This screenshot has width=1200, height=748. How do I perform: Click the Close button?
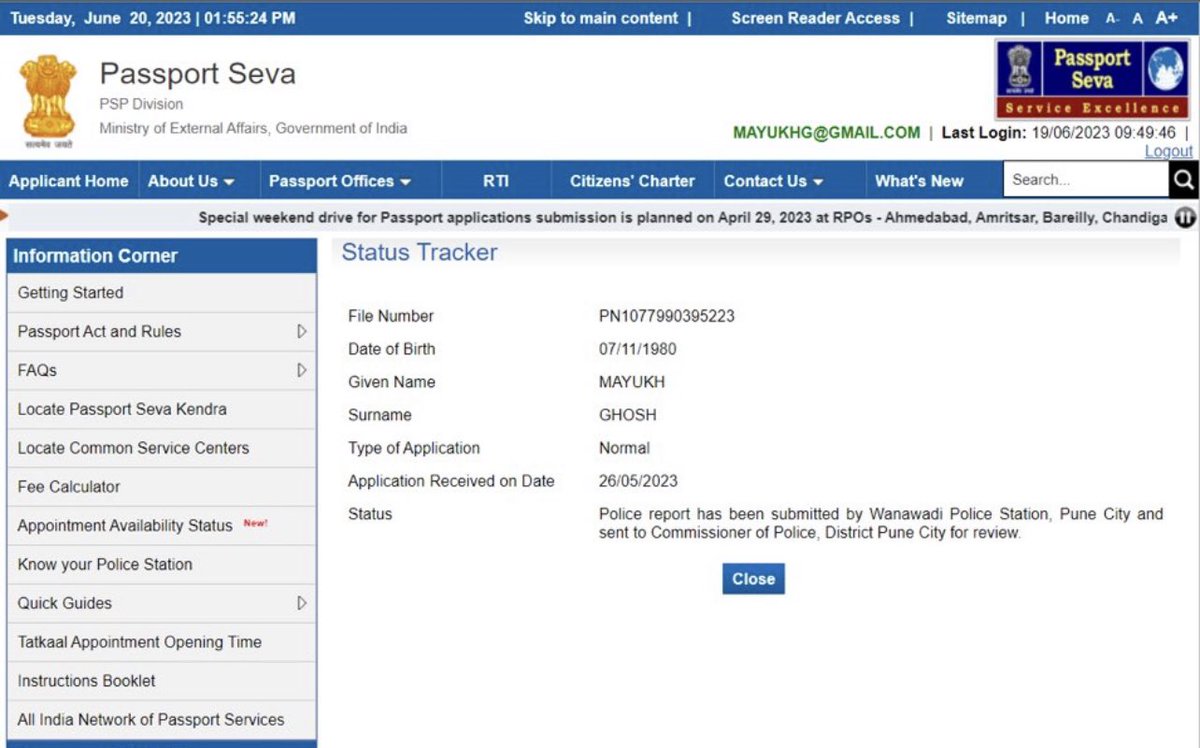(754, 579)
